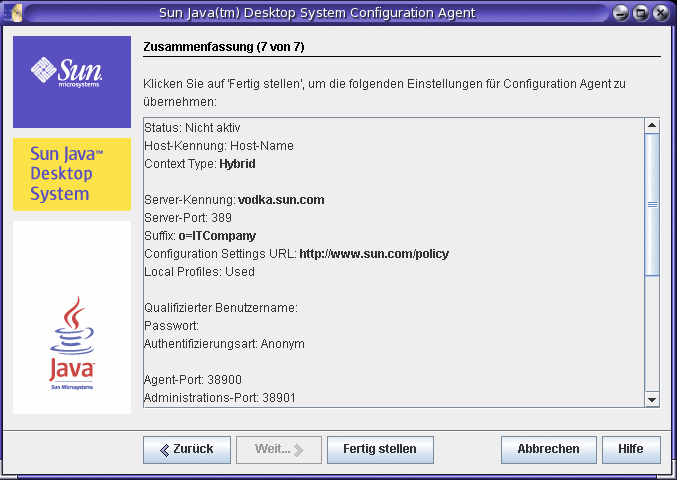Select the 'Status: Nicht aktiv' line

(x=192, y=128)
